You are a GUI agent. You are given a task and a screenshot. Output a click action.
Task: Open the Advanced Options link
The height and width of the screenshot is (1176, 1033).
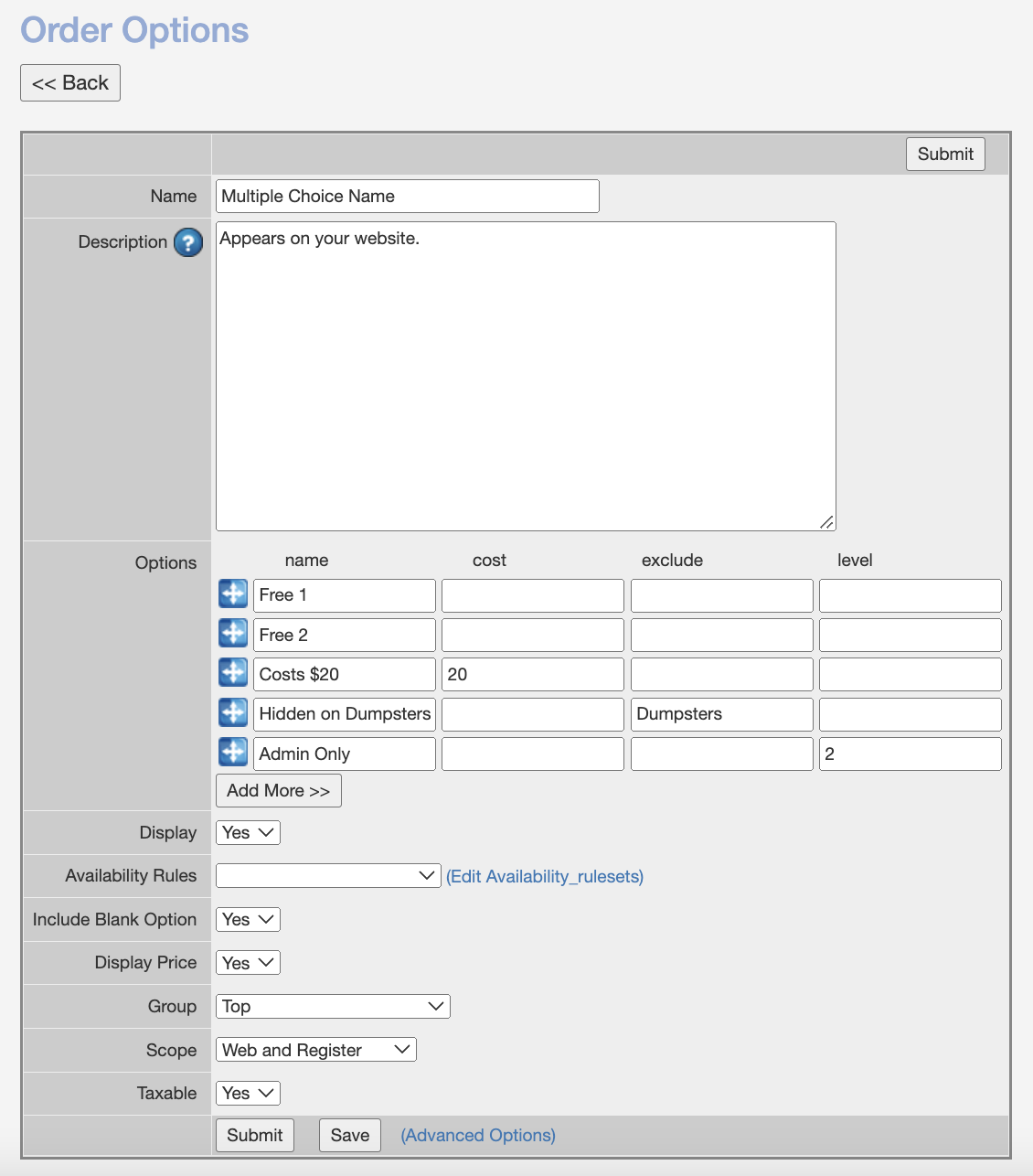pyautogui.click(x=478, y=1135)
